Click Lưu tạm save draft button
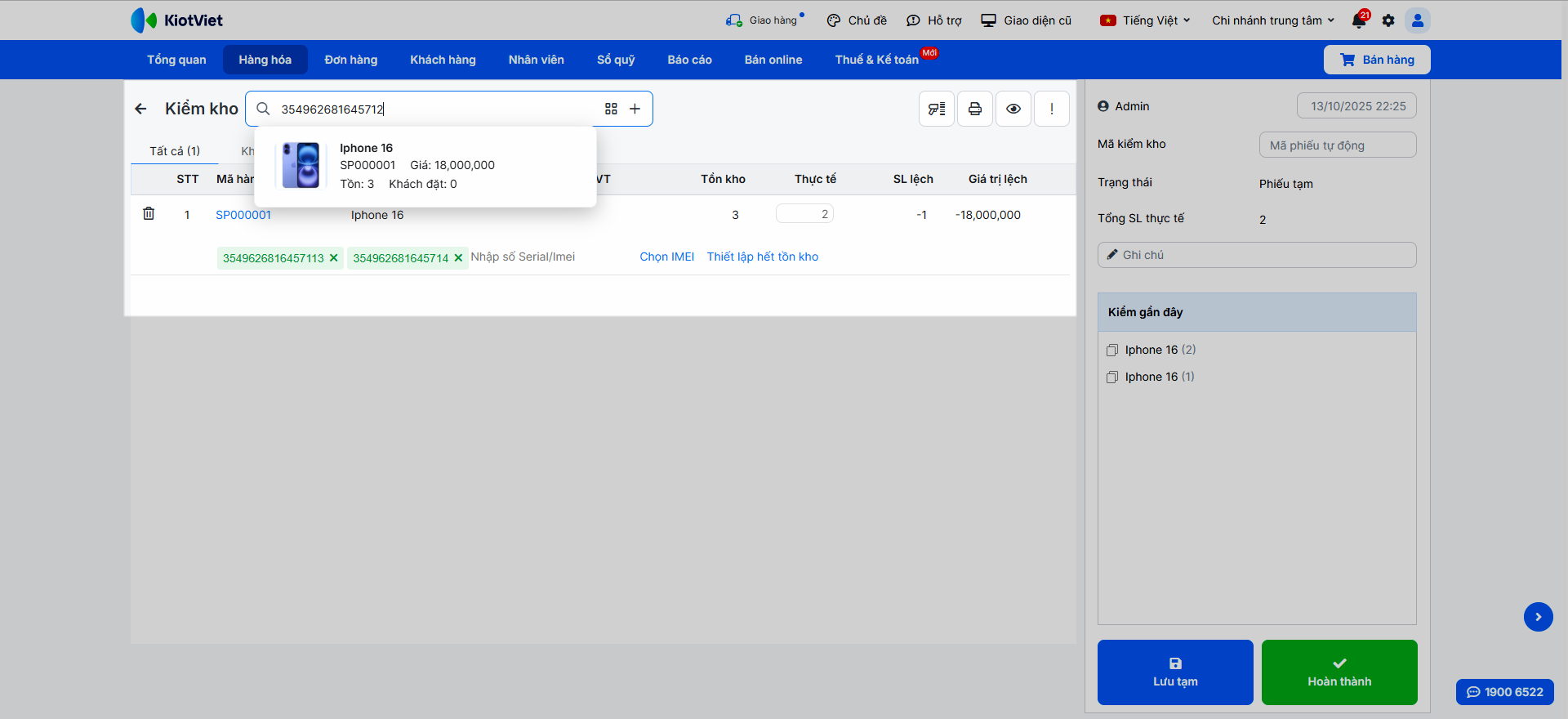This screenshot has width=1568, height=719. (x=1175, y=672)
